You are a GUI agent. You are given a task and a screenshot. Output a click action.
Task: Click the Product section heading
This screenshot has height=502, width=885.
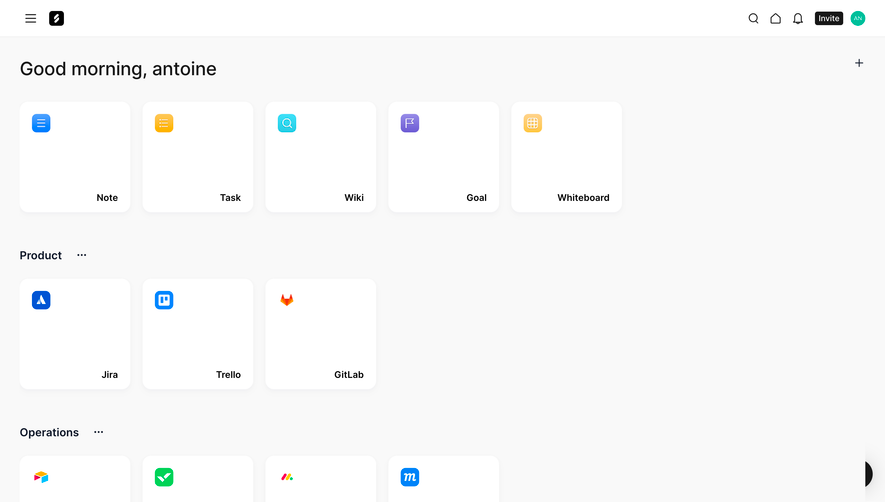[41, 255]
